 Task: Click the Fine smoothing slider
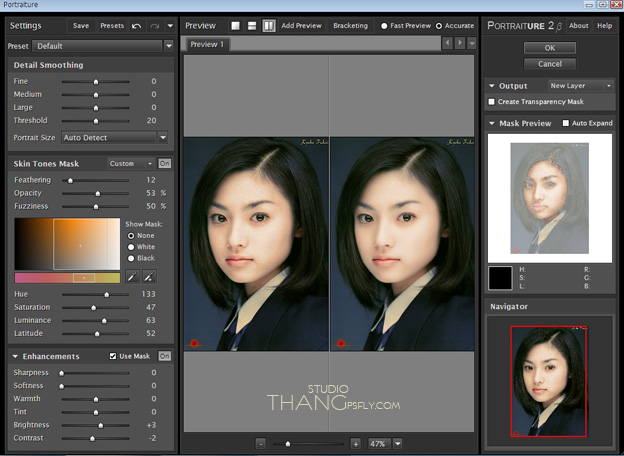[96, 82]
